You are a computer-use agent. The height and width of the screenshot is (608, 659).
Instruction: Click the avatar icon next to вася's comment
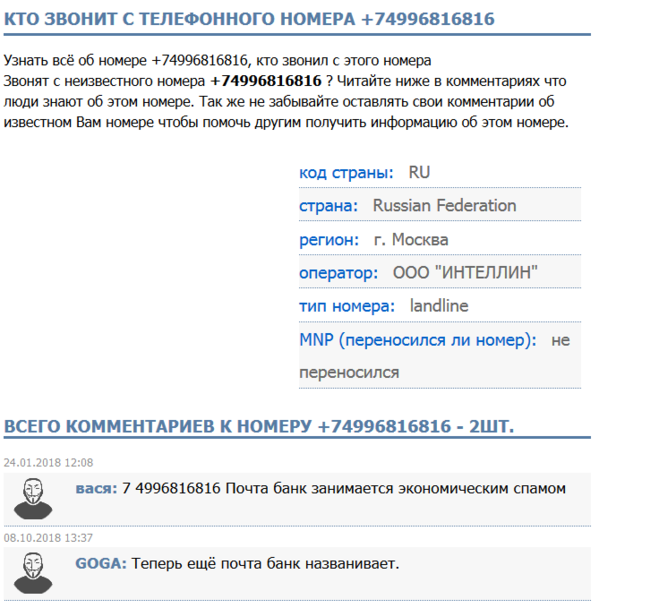[x=34, y=497]
